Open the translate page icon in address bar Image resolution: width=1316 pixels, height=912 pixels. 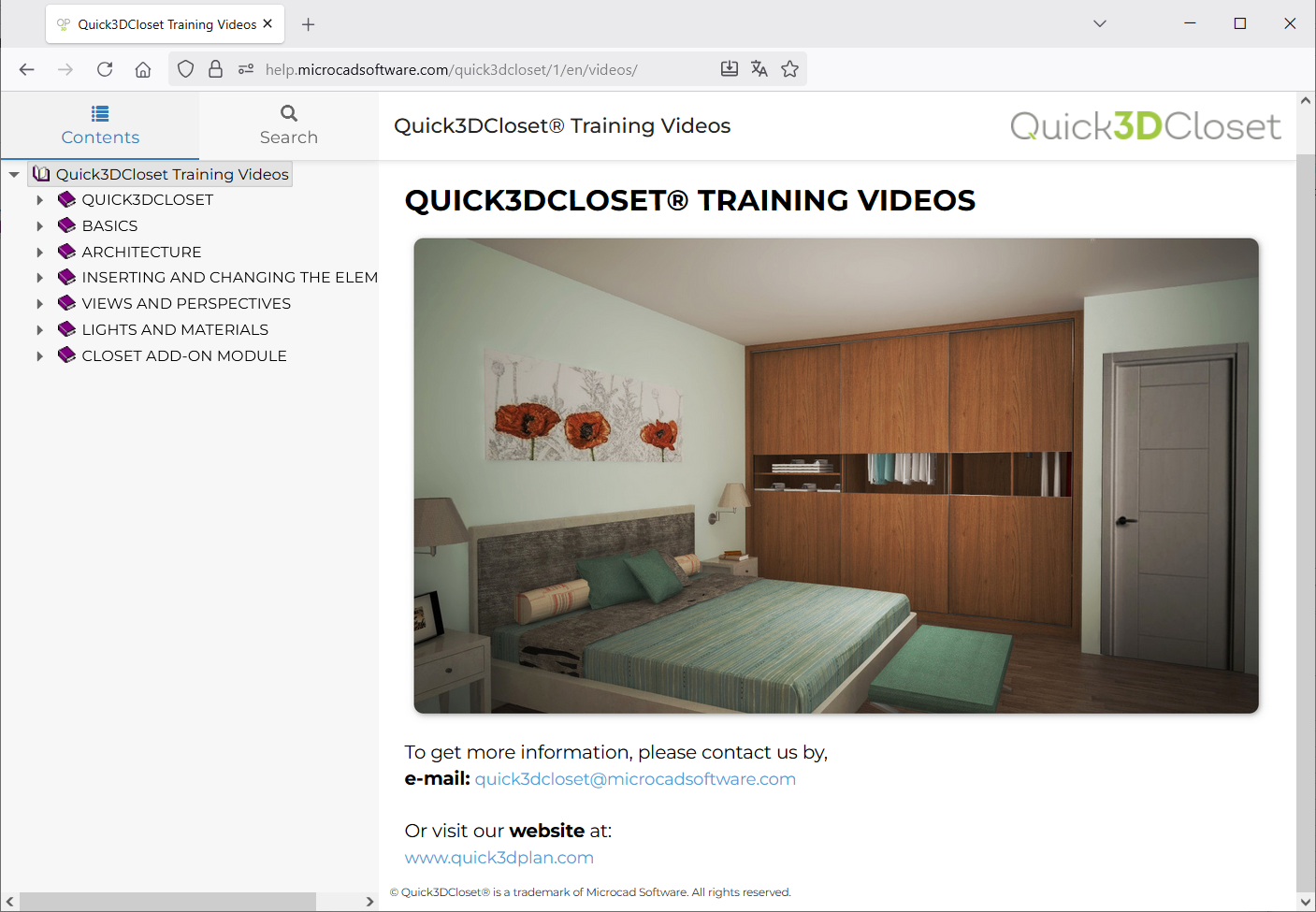pos(759,69)
